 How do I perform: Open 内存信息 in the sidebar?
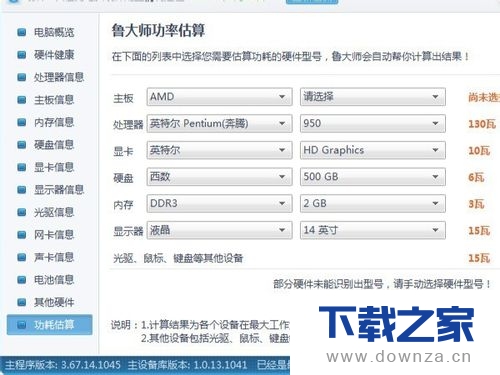(54, 122)
